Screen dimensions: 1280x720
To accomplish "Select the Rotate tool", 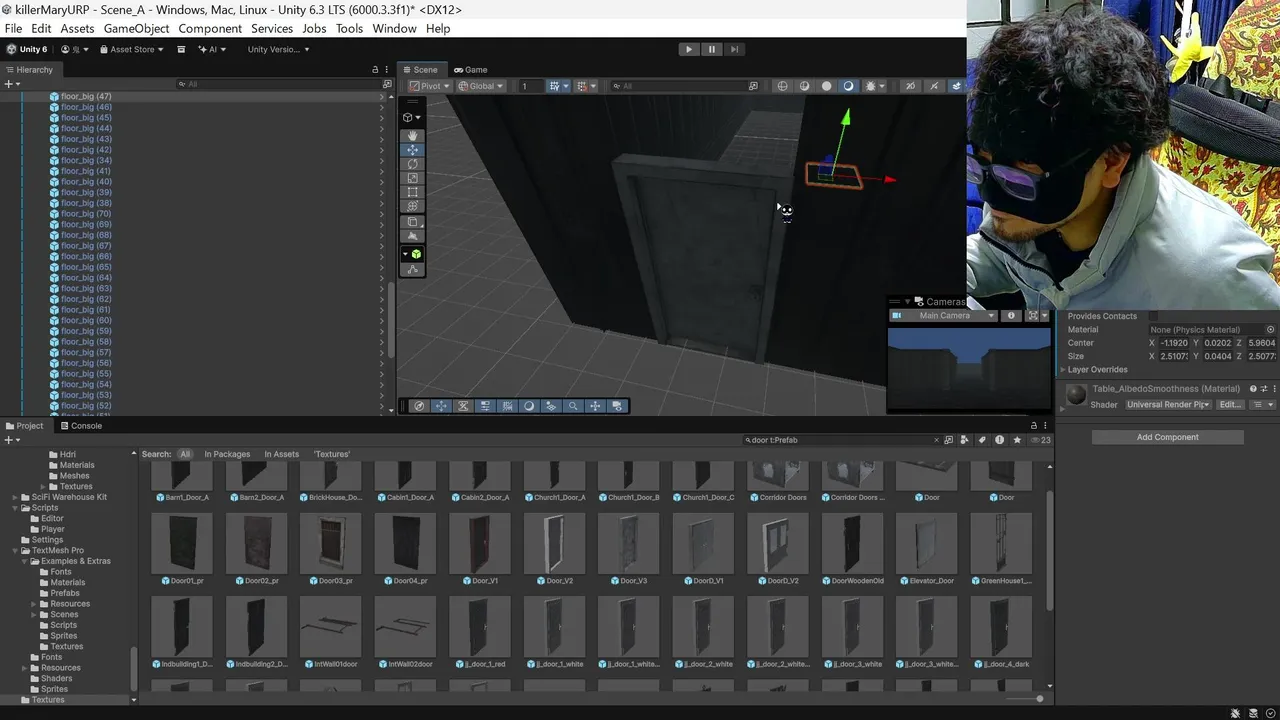I will click(413, 164).
